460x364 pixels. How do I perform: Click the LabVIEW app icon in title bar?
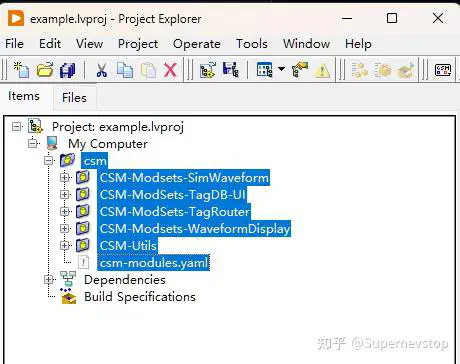tap(16, 18)
